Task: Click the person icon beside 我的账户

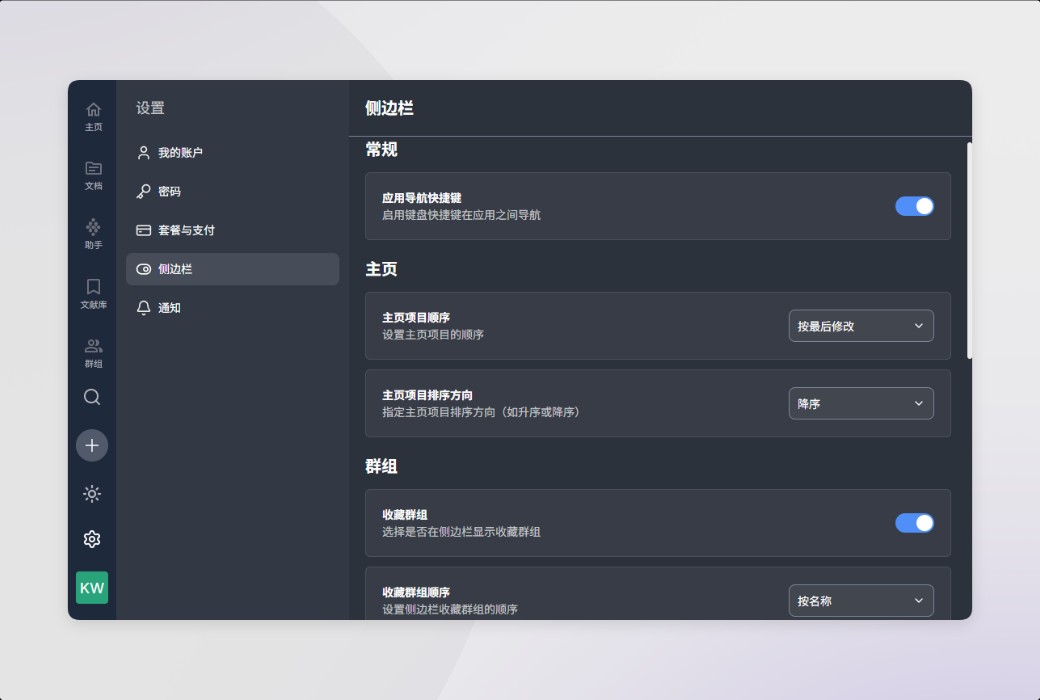Action: 143,153
